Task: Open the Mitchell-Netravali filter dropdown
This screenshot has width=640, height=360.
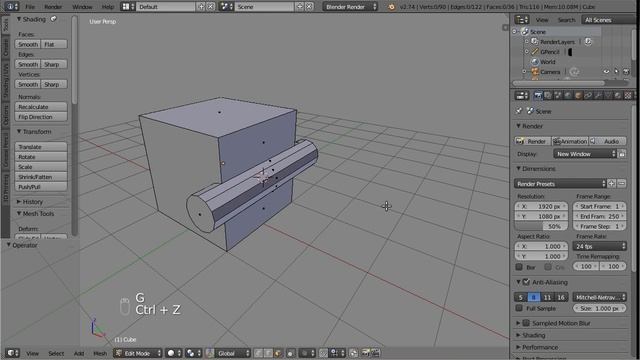Action: 599,297
